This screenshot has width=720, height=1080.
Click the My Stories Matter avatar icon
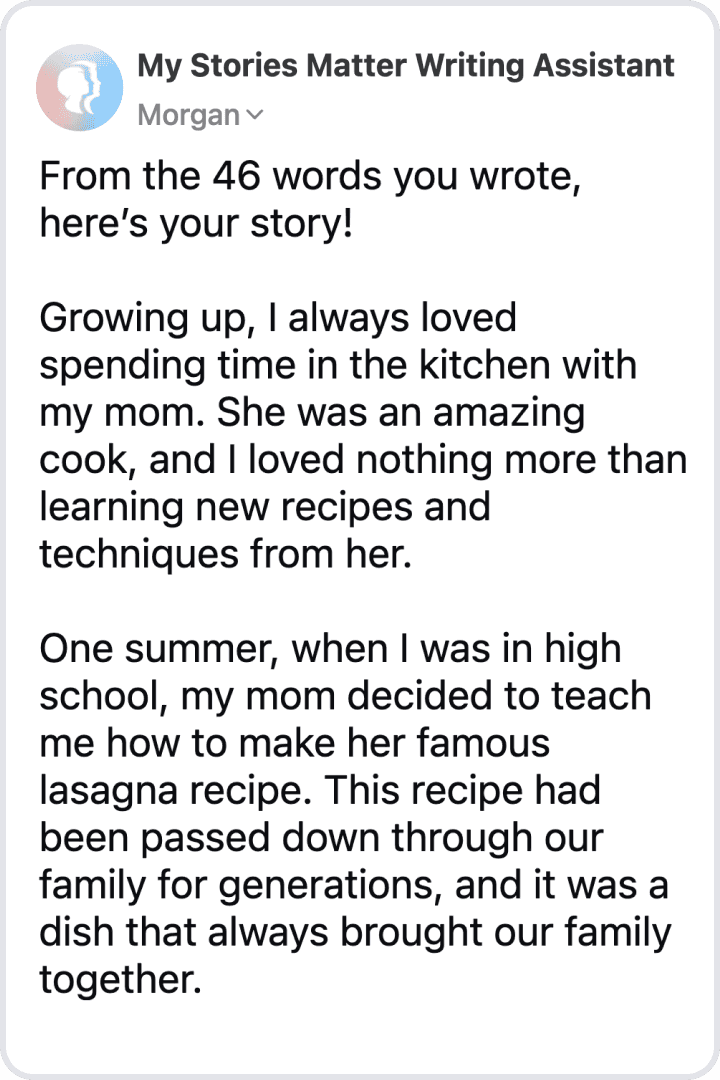(x=79, y=87)
